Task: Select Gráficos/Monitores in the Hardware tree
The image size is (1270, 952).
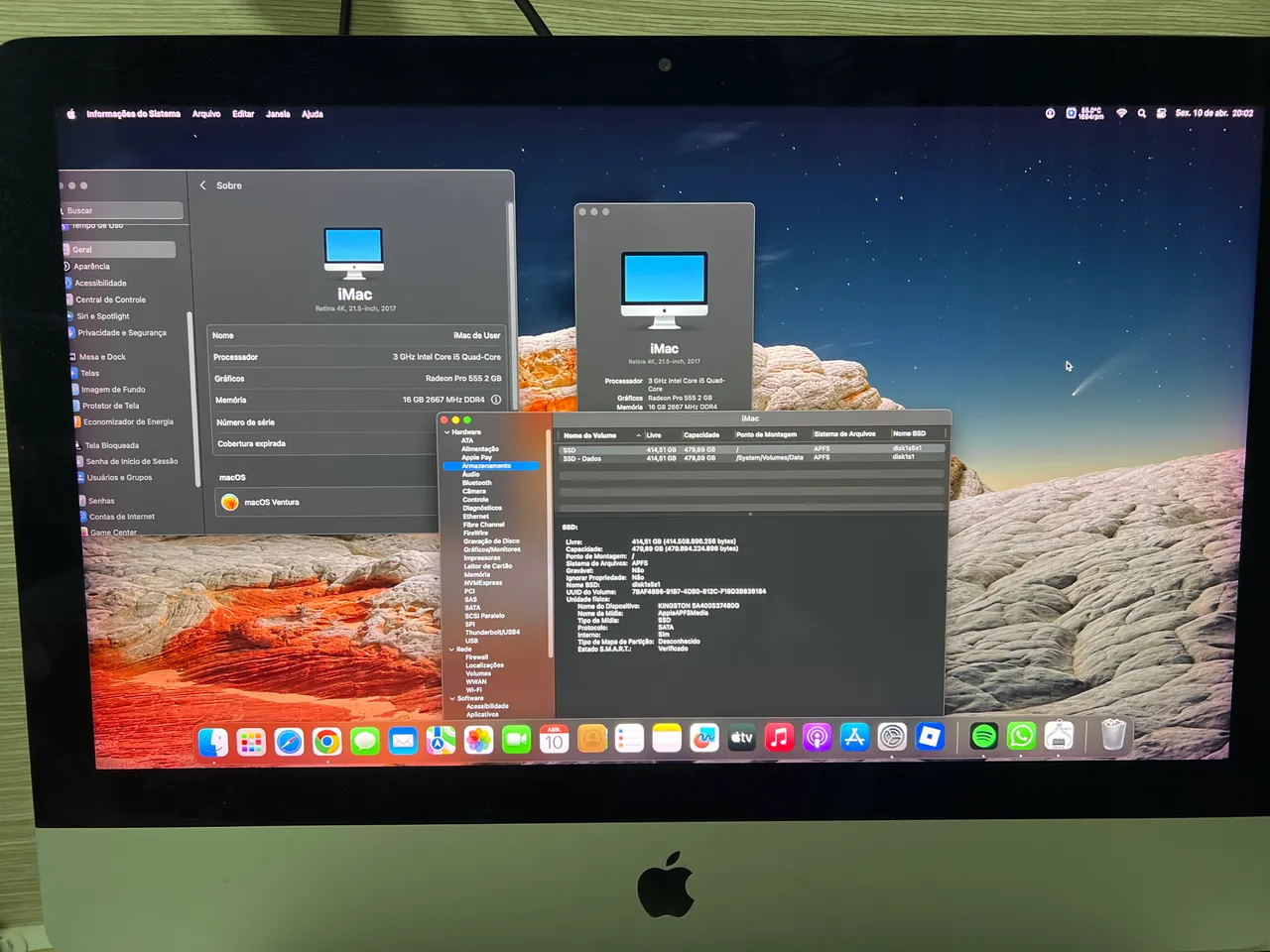Action: tap(491, 549)
